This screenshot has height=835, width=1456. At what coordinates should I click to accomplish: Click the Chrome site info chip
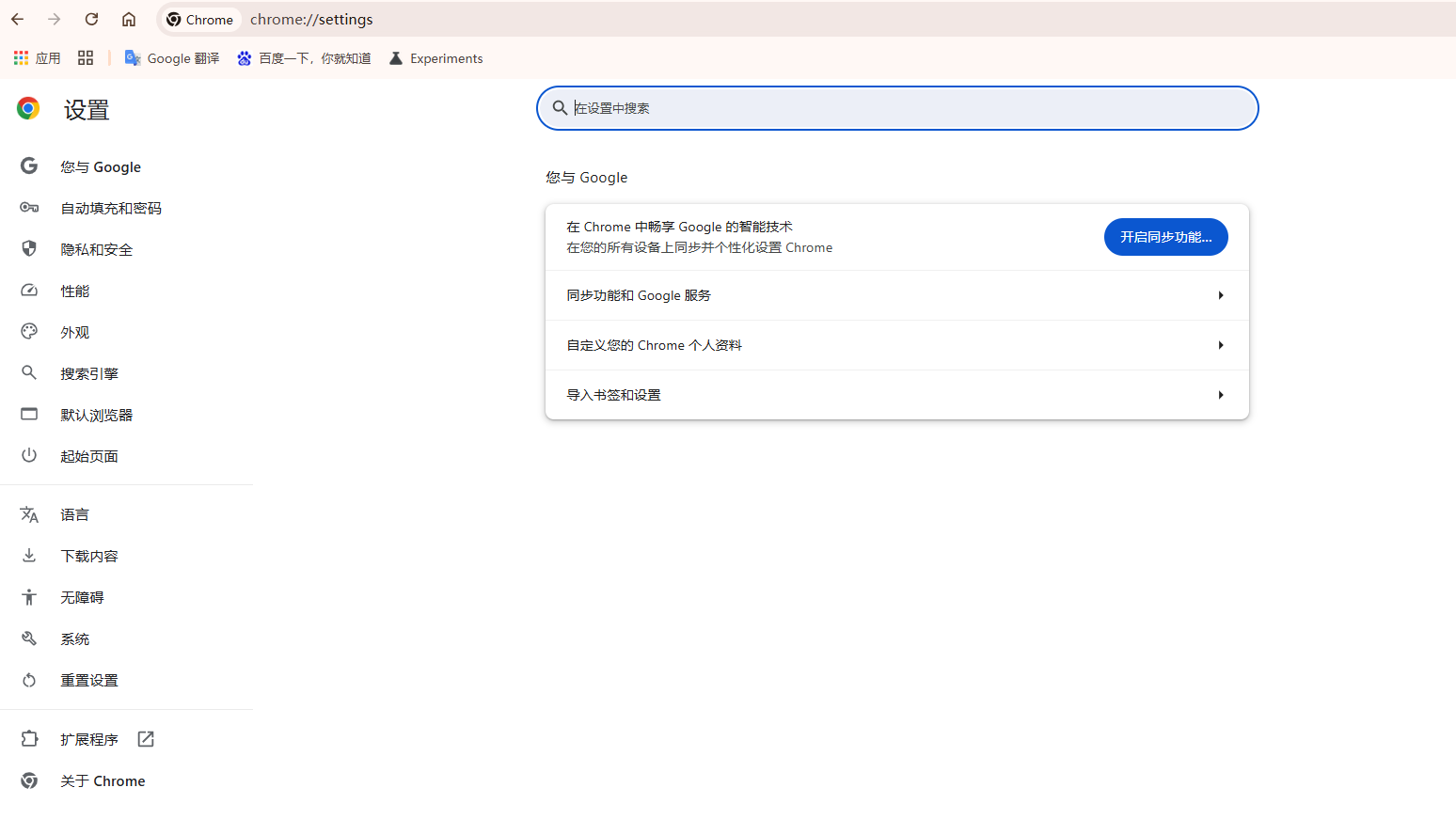click(199, 20)
